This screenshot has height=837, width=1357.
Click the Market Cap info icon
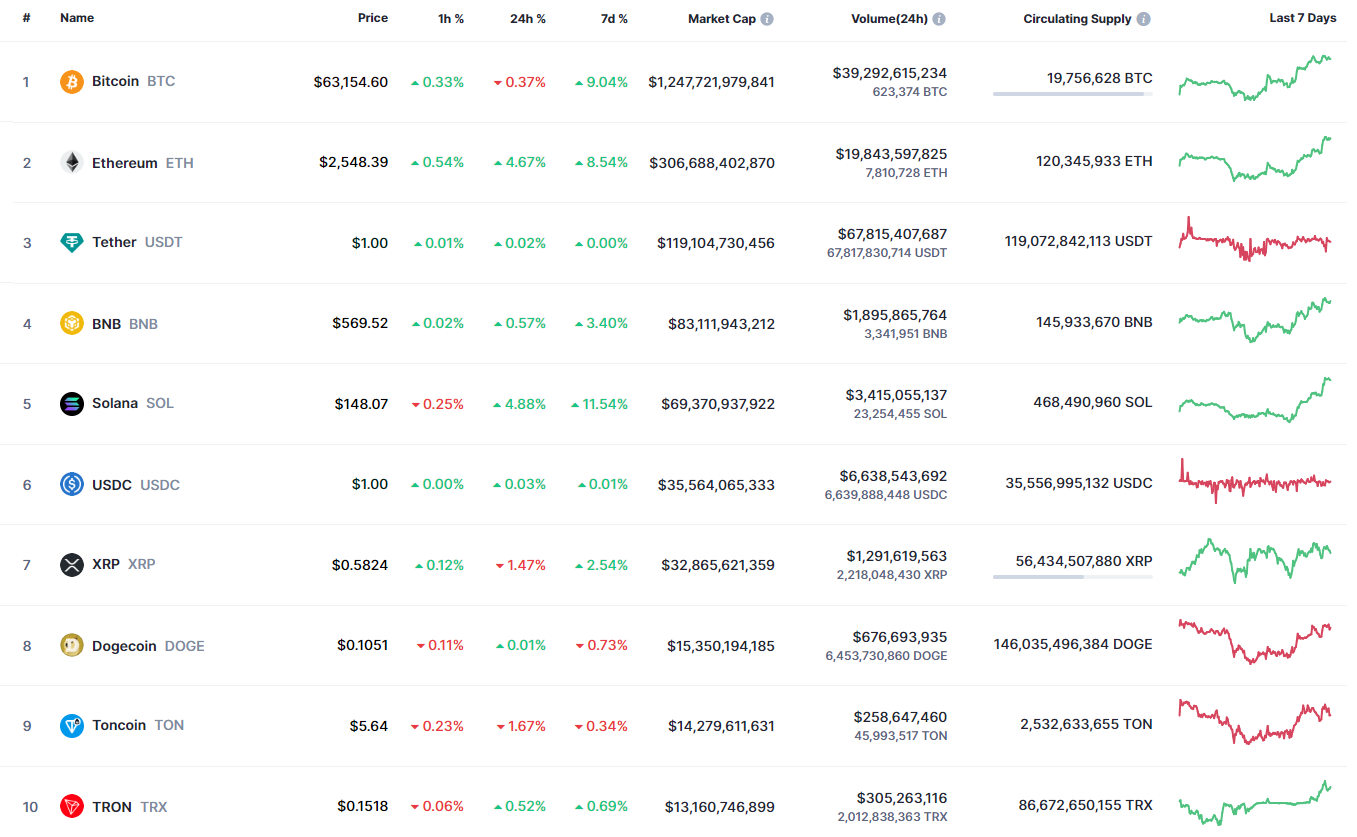(x=767, y=19)
